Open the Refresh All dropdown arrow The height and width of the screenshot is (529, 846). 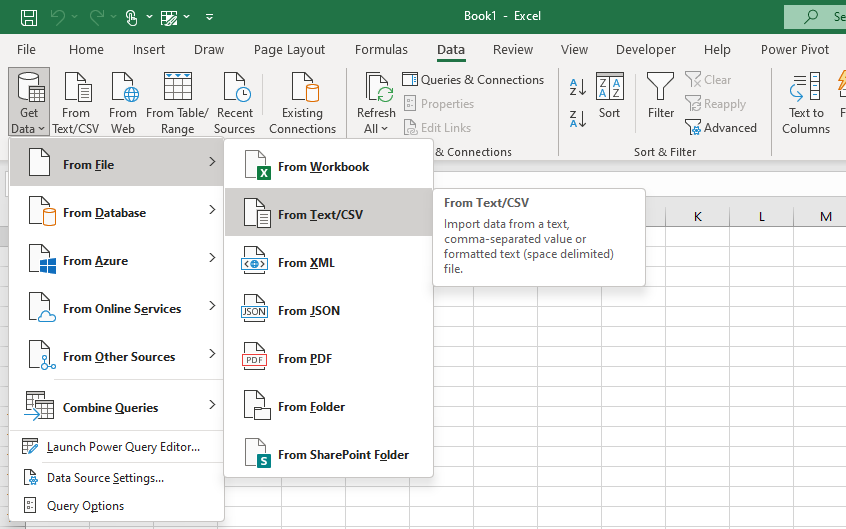pyautogui.click(x=385, y=128)
